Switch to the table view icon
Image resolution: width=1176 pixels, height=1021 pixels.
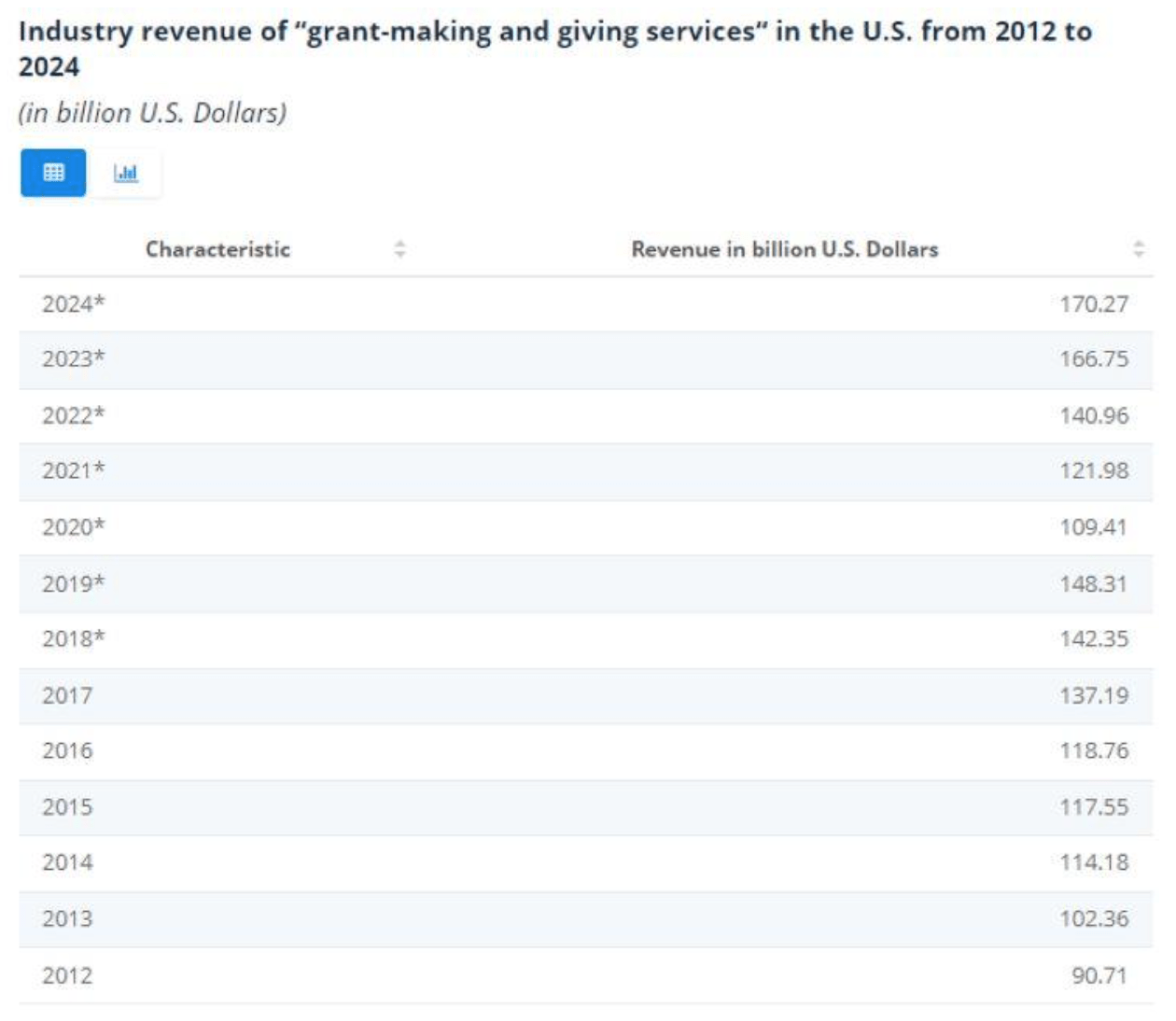click(53, 173)
